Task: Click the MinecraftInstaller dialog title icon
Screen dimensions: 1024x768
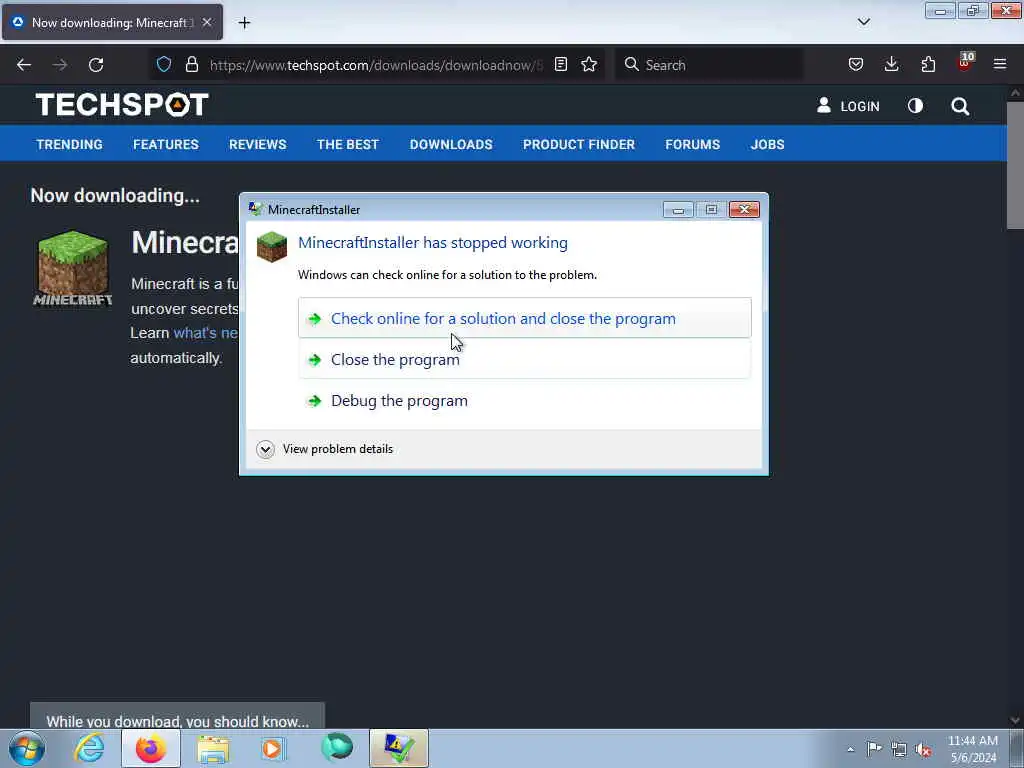Action: pyautogui.click(x=256, y=209)
